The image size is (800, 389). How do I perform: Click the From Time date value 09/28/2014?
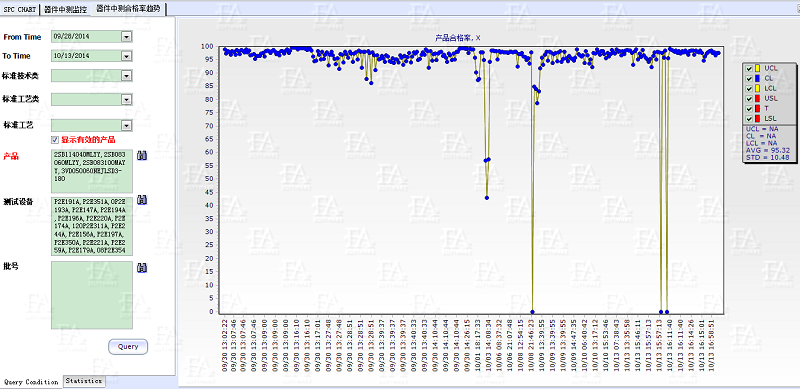(71, 37)
